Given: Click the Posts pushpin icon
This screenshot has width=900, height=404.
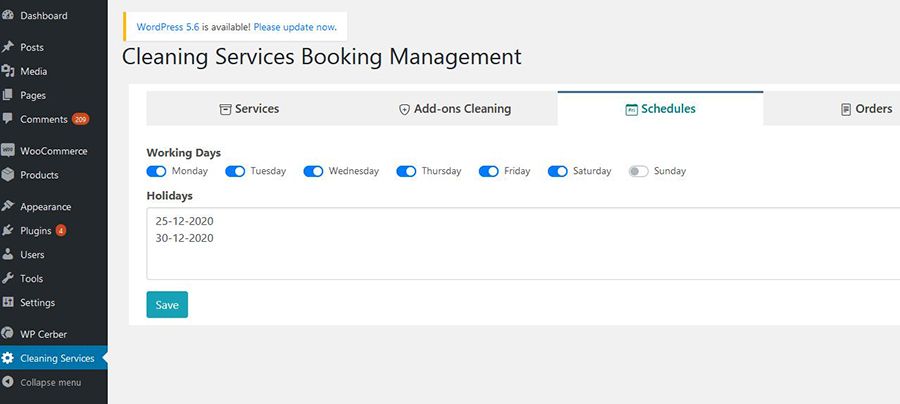Looking at the screenshot, I should click(x=7, y=47).
